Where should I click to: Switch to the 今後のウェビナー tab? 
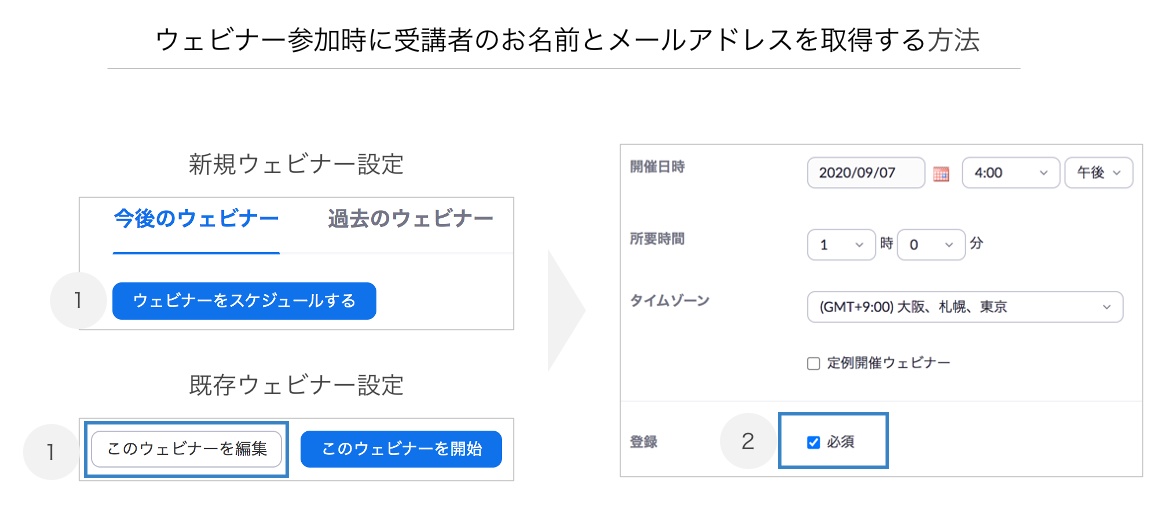(196, 220)
